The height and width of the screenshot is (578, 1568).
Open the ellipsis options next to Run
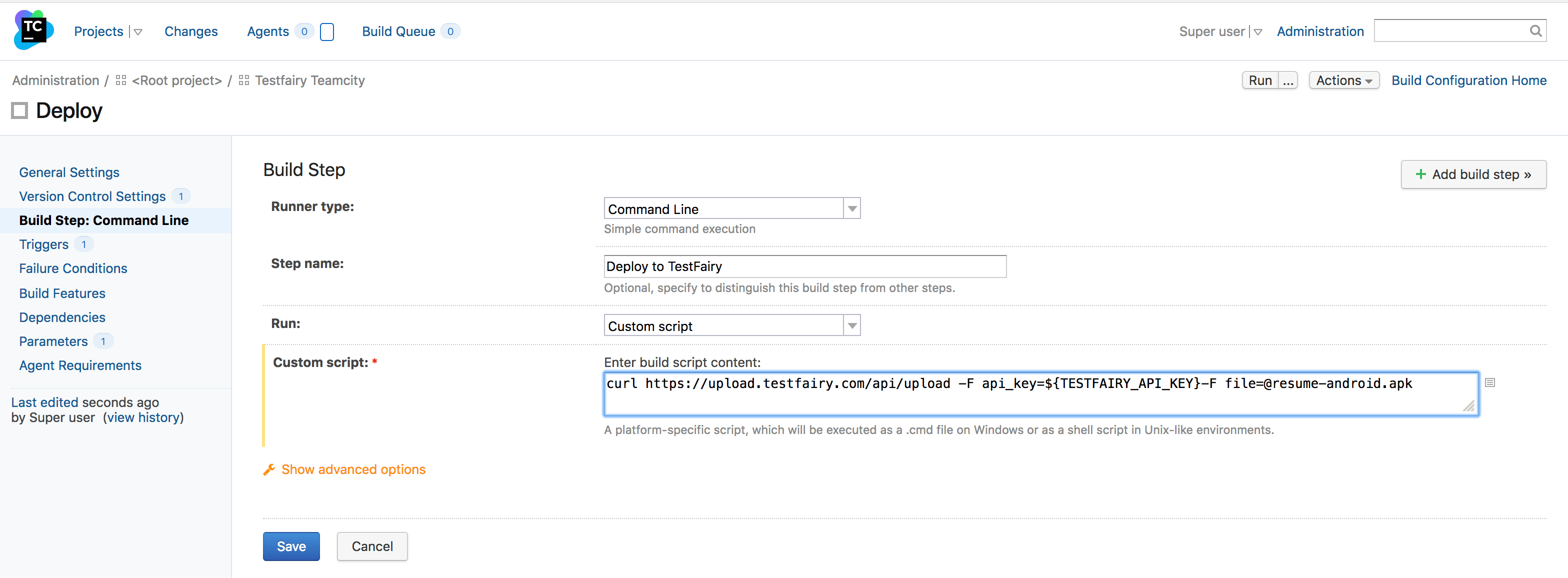coord(1288,79)
